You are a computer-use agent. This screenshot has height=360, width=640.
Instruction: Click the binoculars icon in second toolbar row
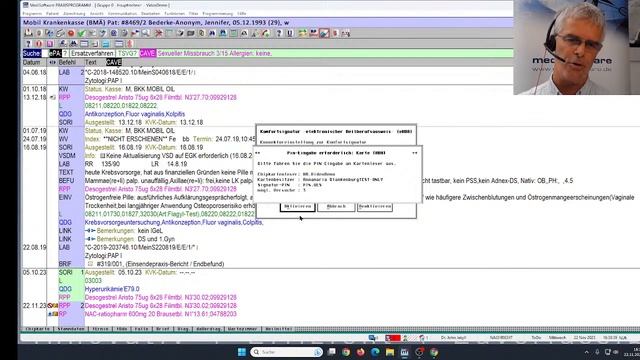(x=73, y=44)
